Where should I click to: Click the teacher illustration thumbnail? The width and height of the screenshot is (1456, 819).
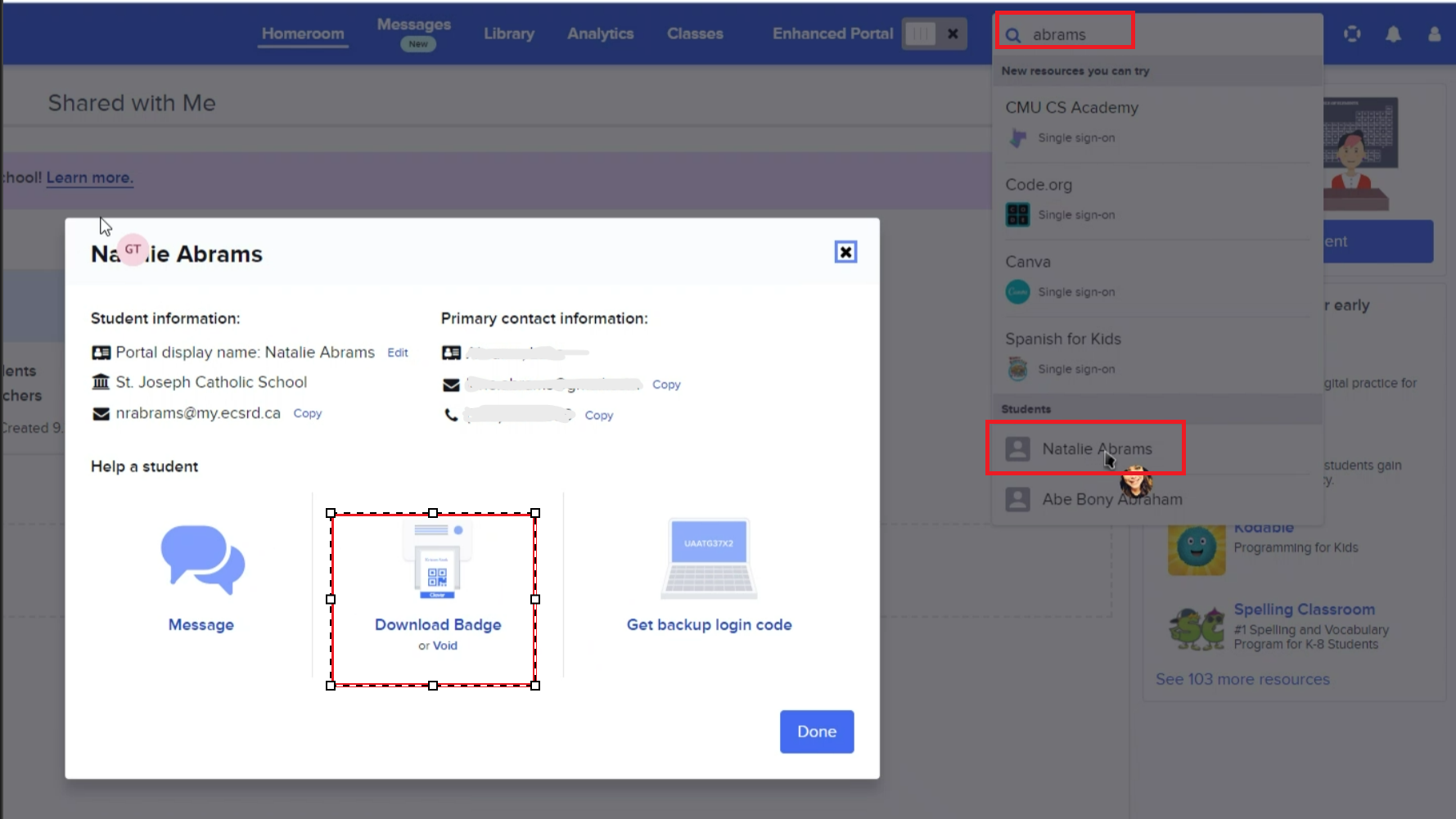click(x=1359, y=154)
